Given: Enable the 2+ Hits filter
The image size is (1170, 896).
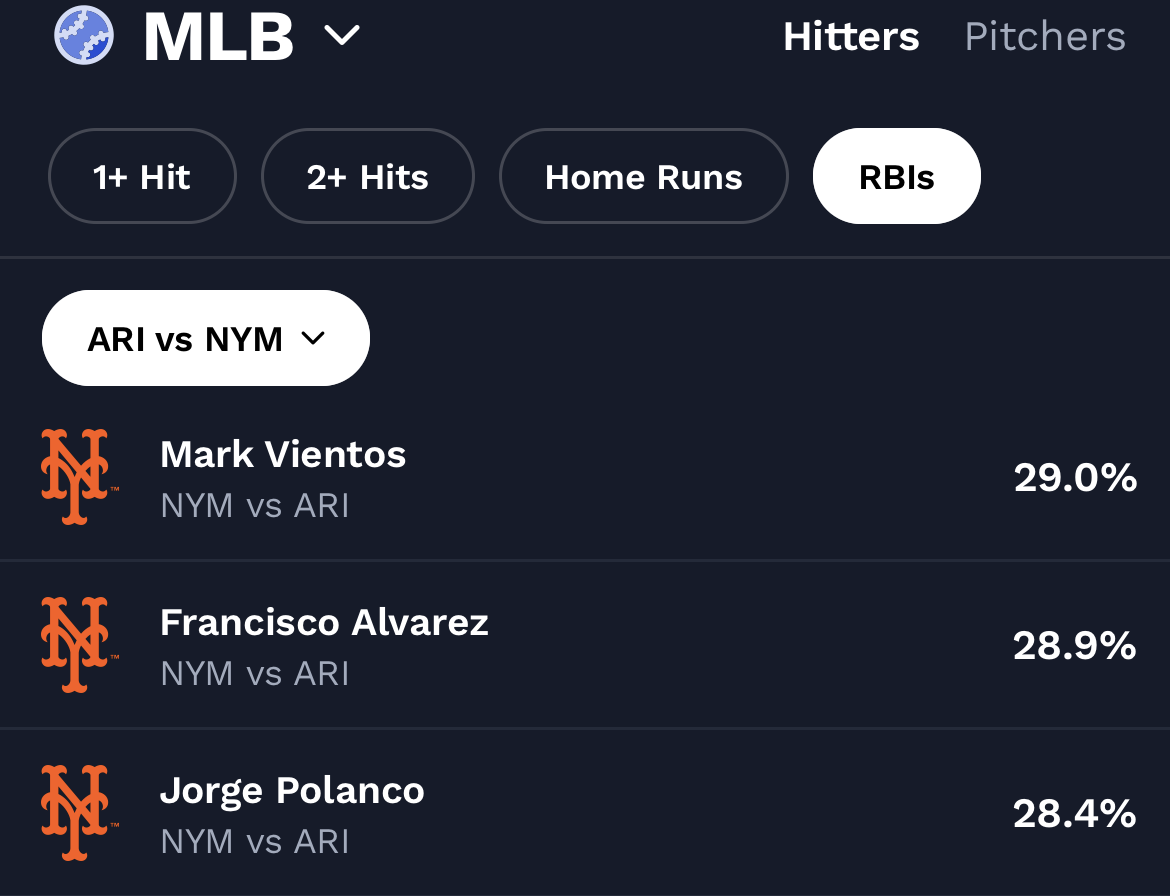Looking at the screenshot, I should (367, 176).
